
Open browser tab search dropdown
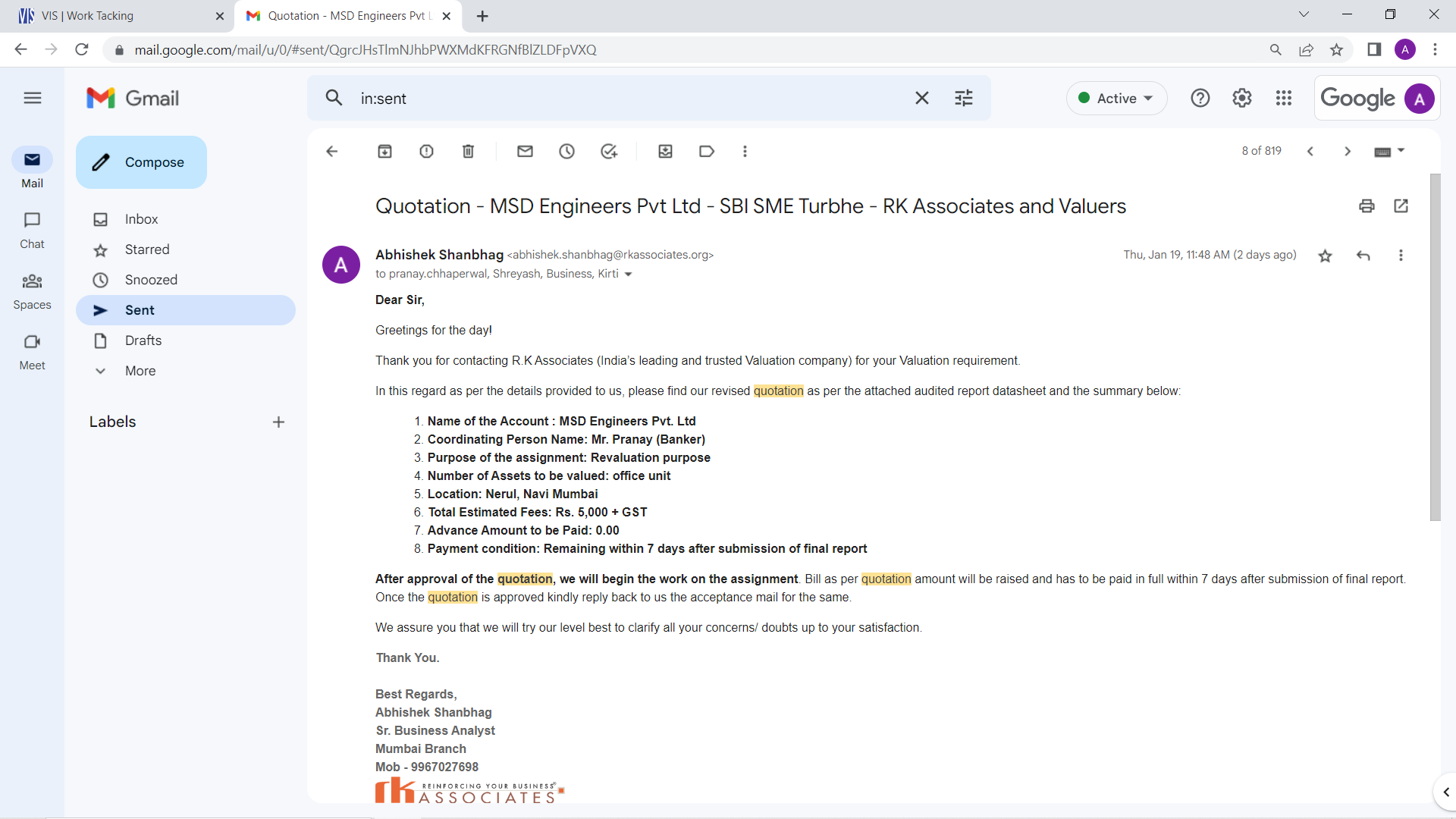[1304, 14]
